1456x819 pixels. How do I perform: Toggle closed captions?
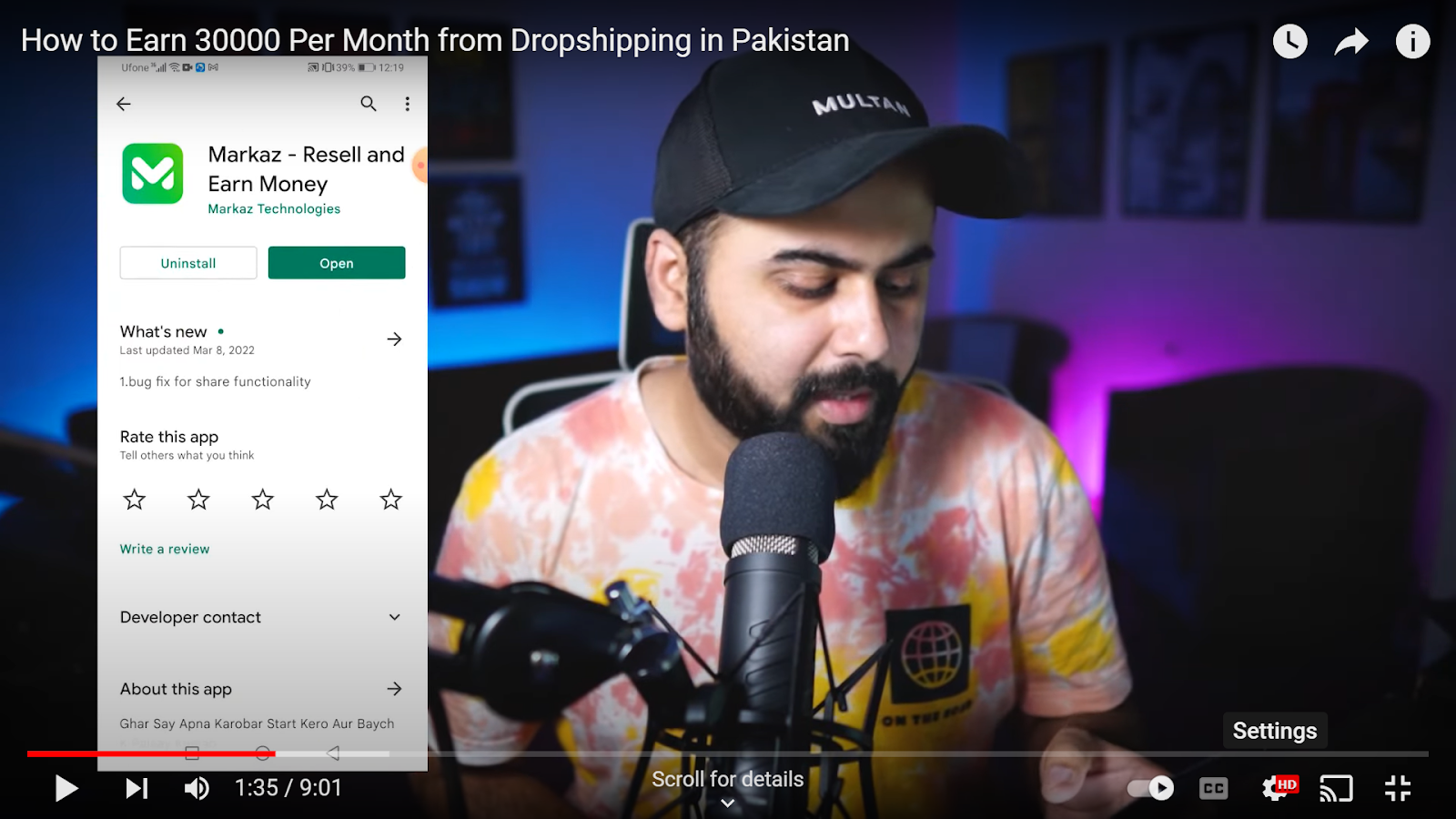click(1213, 788)
